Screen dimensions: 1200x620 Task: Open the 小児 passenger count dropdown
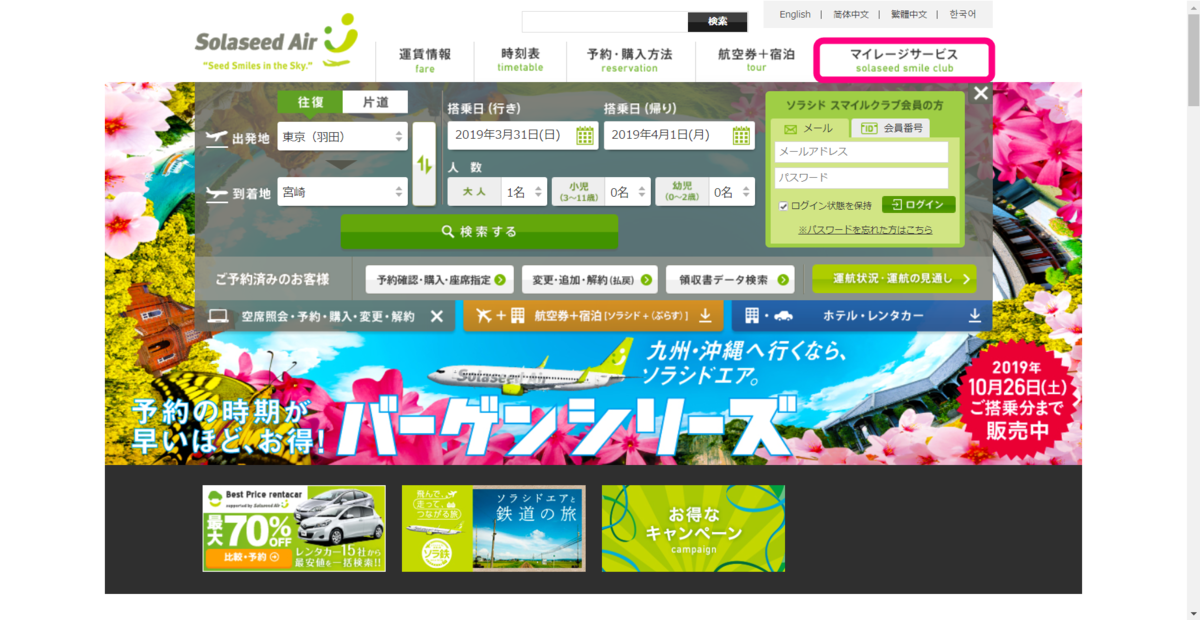point(628,191)
